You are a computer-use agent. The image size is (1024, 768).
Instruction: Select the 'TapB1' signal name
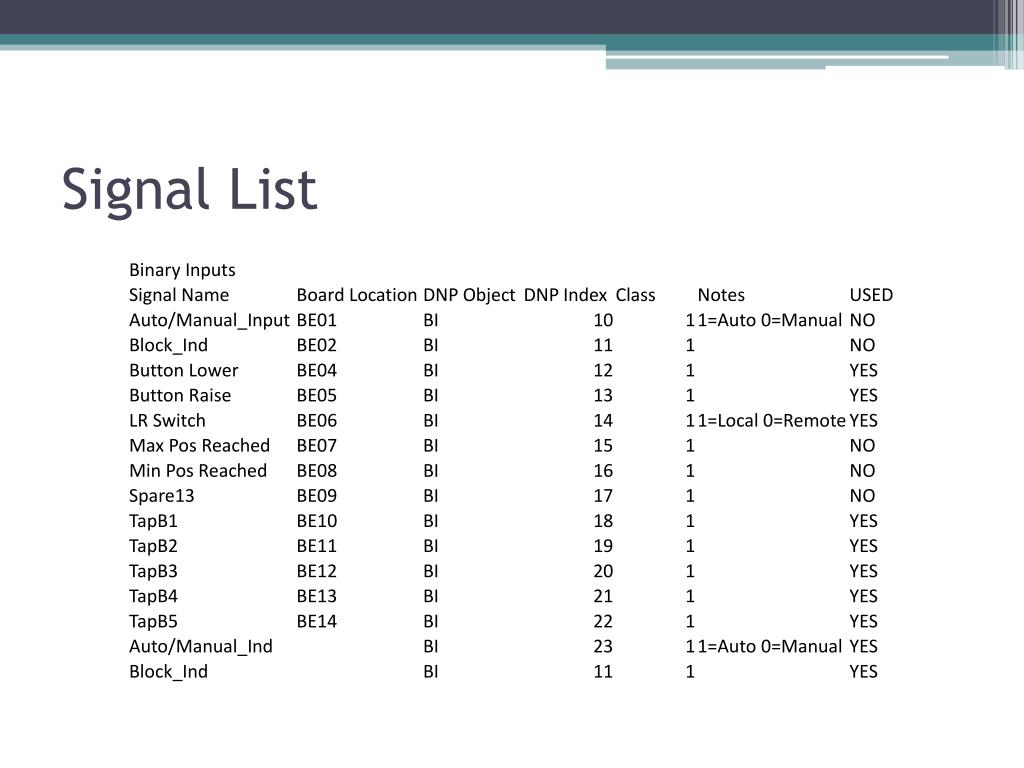click(x=153, y=521)
